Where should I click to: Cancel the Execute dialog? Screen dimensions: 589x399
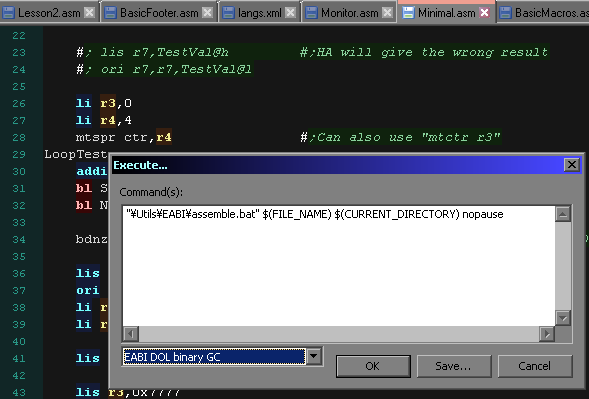(x=535, y=366)
